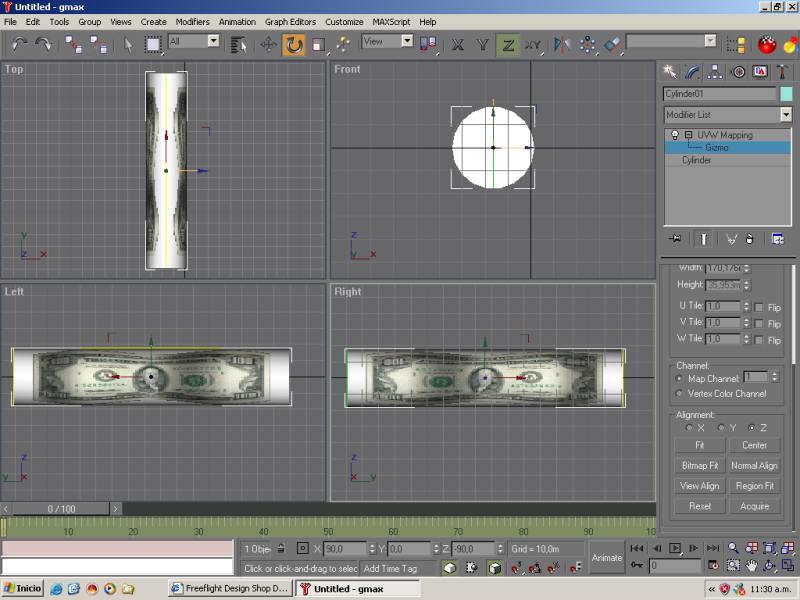Image resolution: width=800 pixels, height=600 pixels.
Task: Restrict to Z axis button
Action: 508,44
